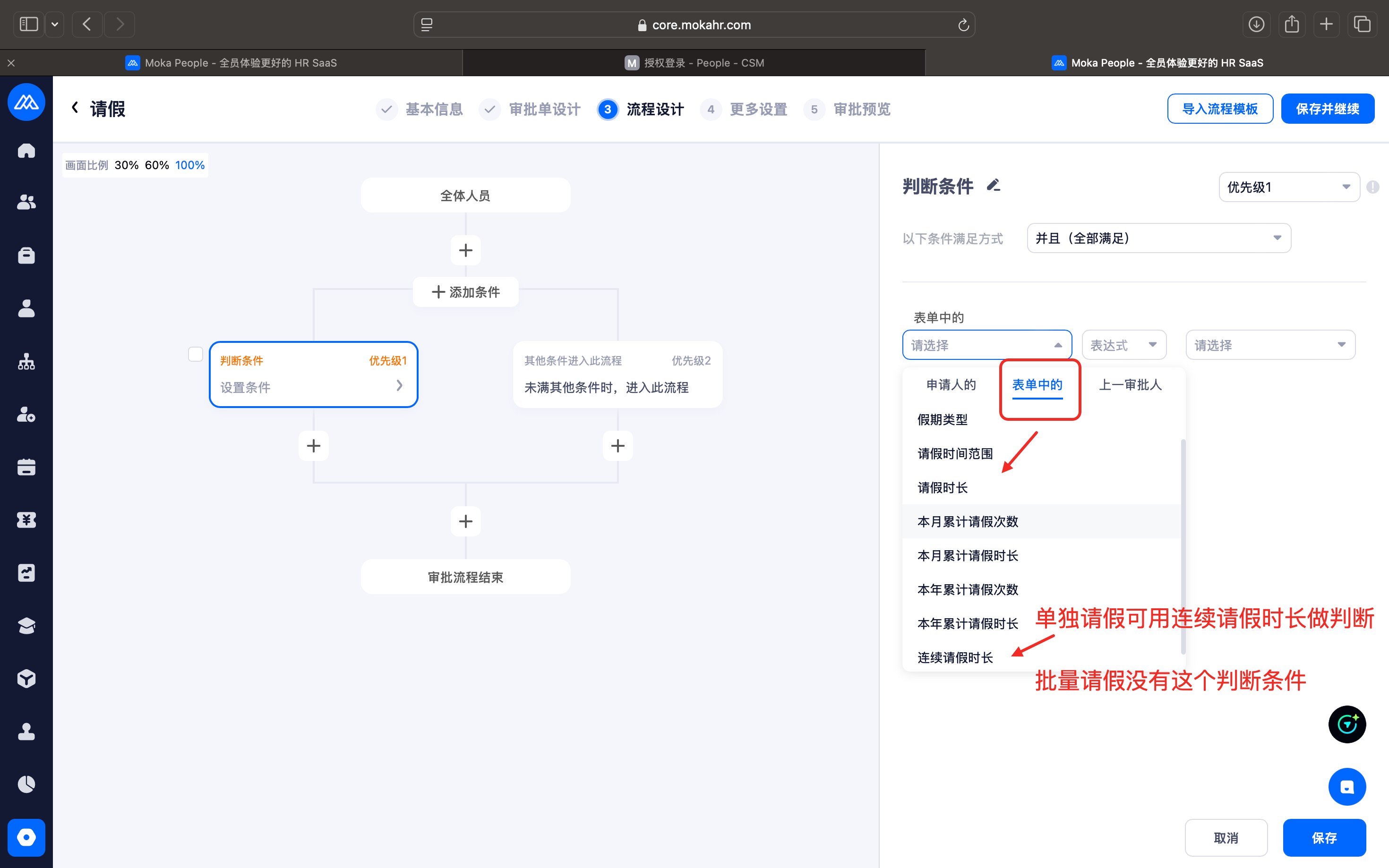The height and width of the screenshot is (868, 1389).
Task: Select 连续请假时长 from the list
Action: coord(955,657)
